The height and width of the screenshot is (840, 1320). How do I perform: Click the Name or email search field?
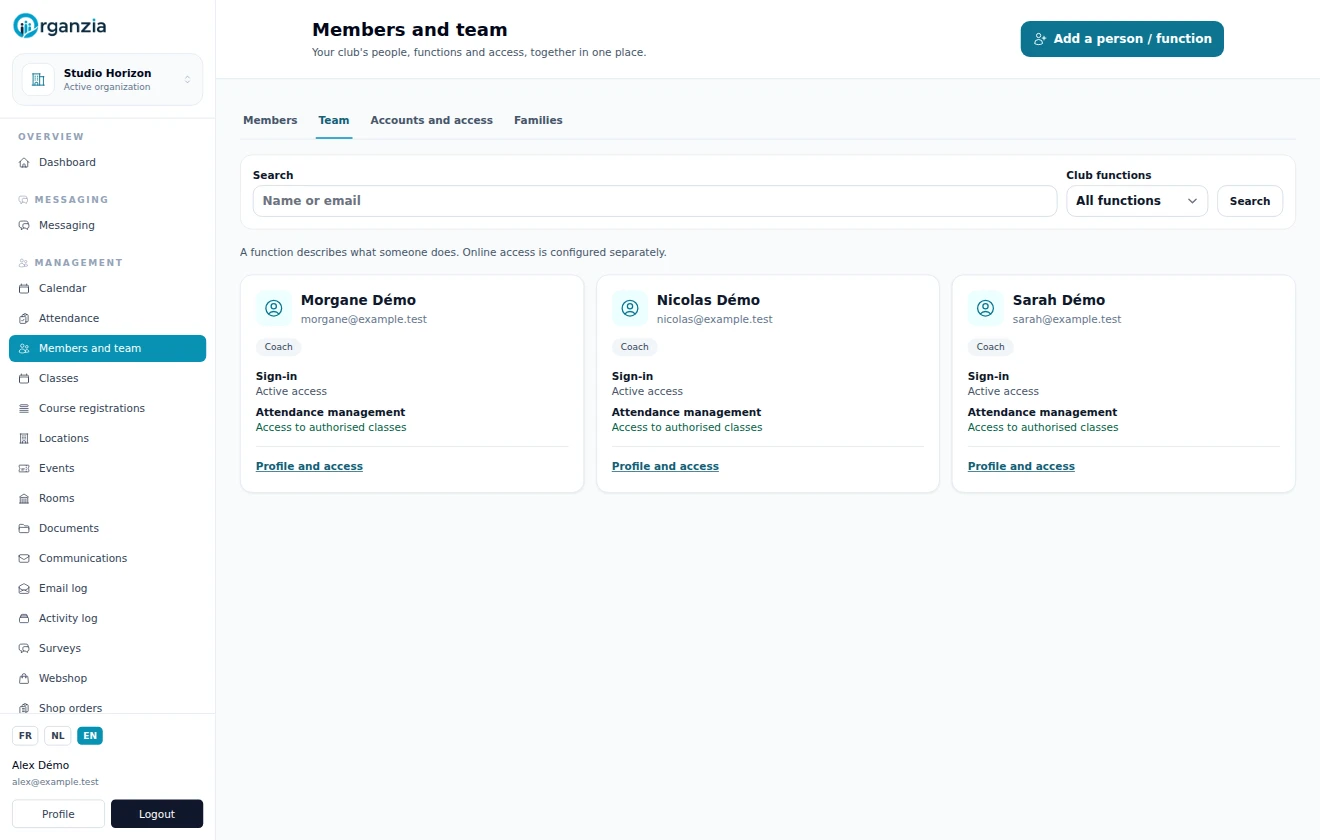(x=655, y=201)
